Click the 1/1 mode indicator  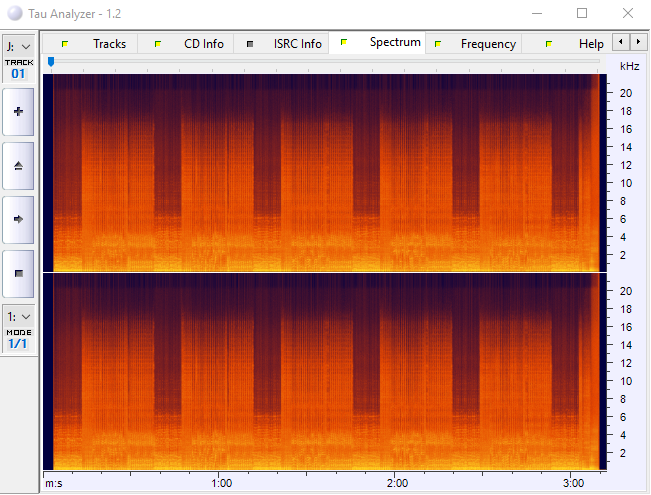[x=19, y=343]
